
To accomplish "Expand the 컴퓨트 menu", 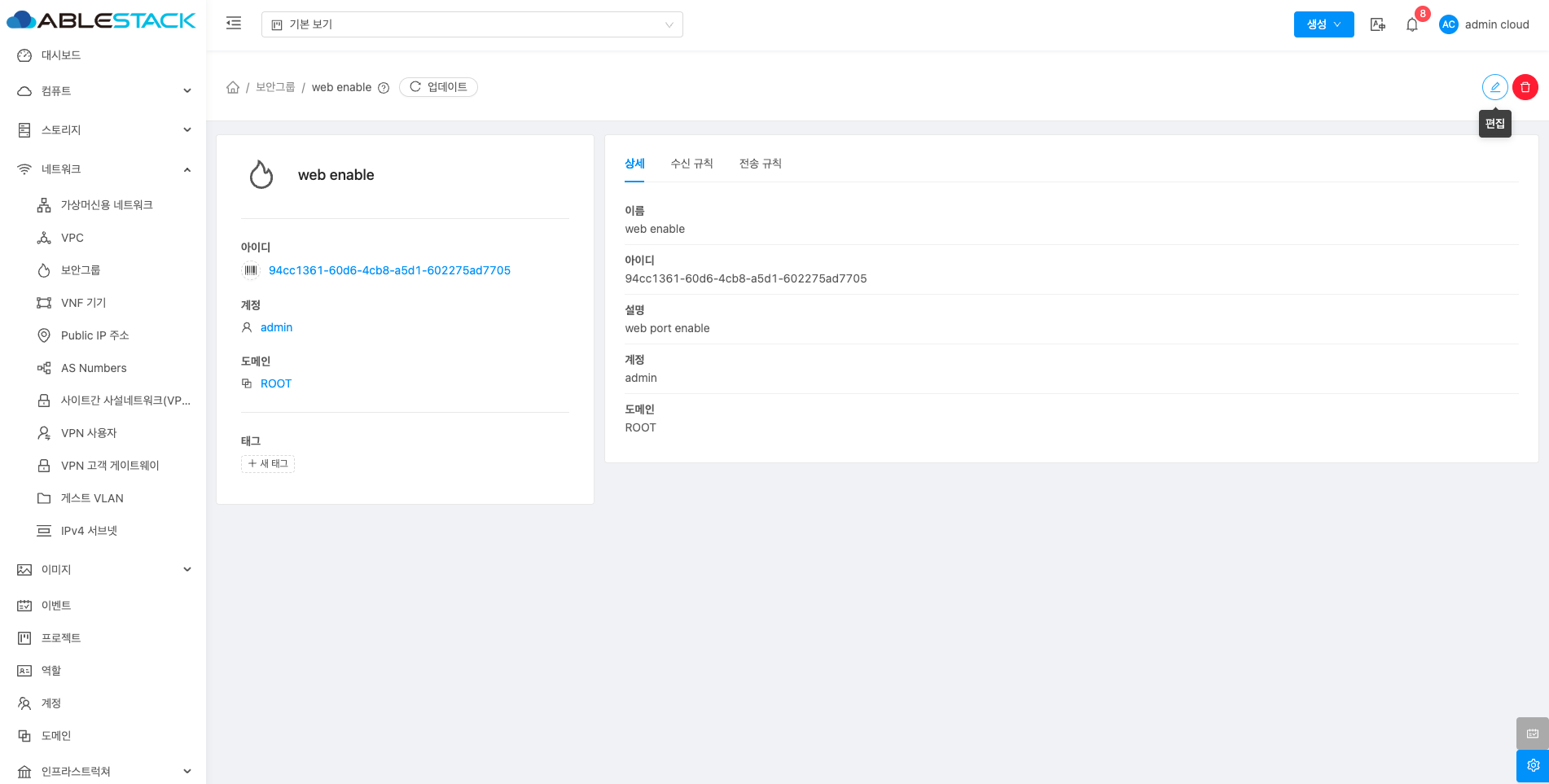I will [x=103, y=91].
